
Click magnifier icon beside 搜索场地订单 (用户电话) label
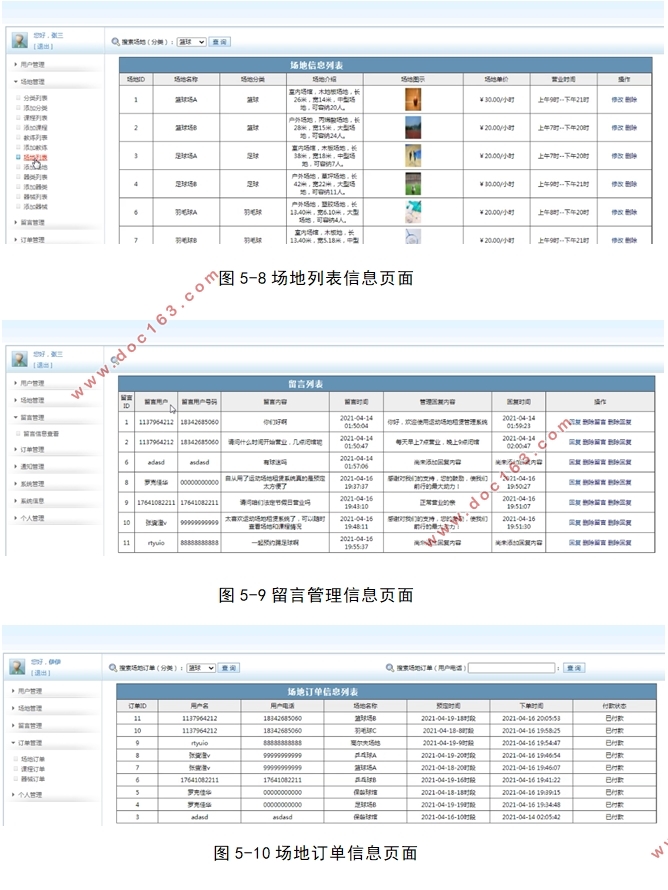point(390,668)
